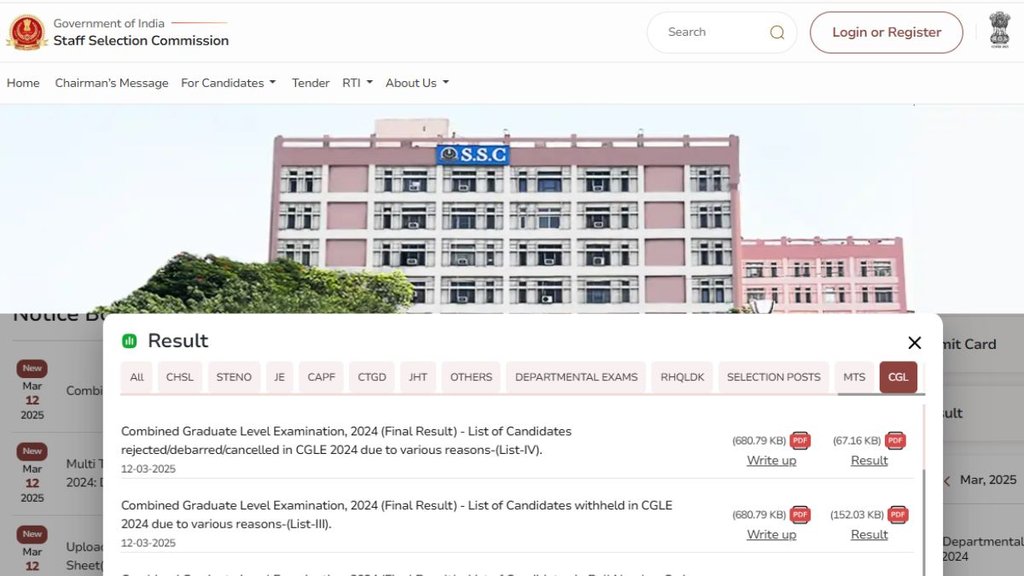Open Chairman's Message page
The image size is (1024, 576).
(x=111, y=83)
